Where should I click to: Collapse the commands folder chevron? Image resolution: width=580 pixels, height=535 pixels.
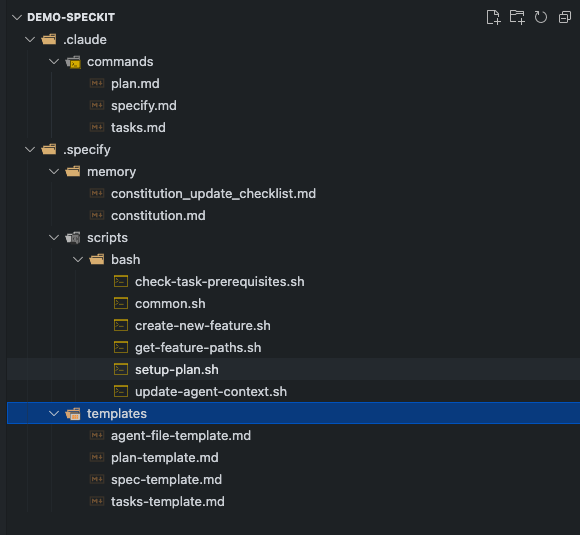click(x=54, y=61)
